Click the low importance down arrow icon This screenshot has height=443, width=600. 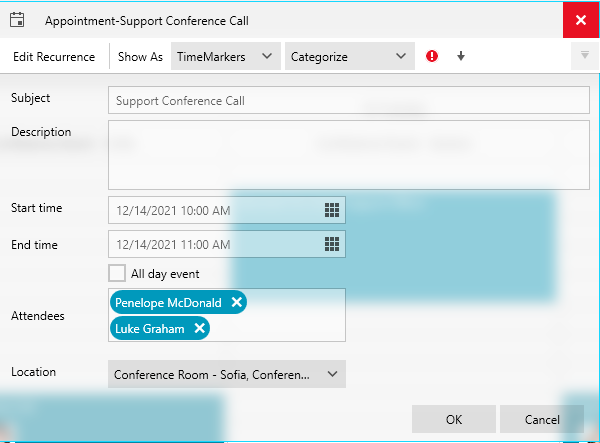pyautogui.click(x=461, y=57)
